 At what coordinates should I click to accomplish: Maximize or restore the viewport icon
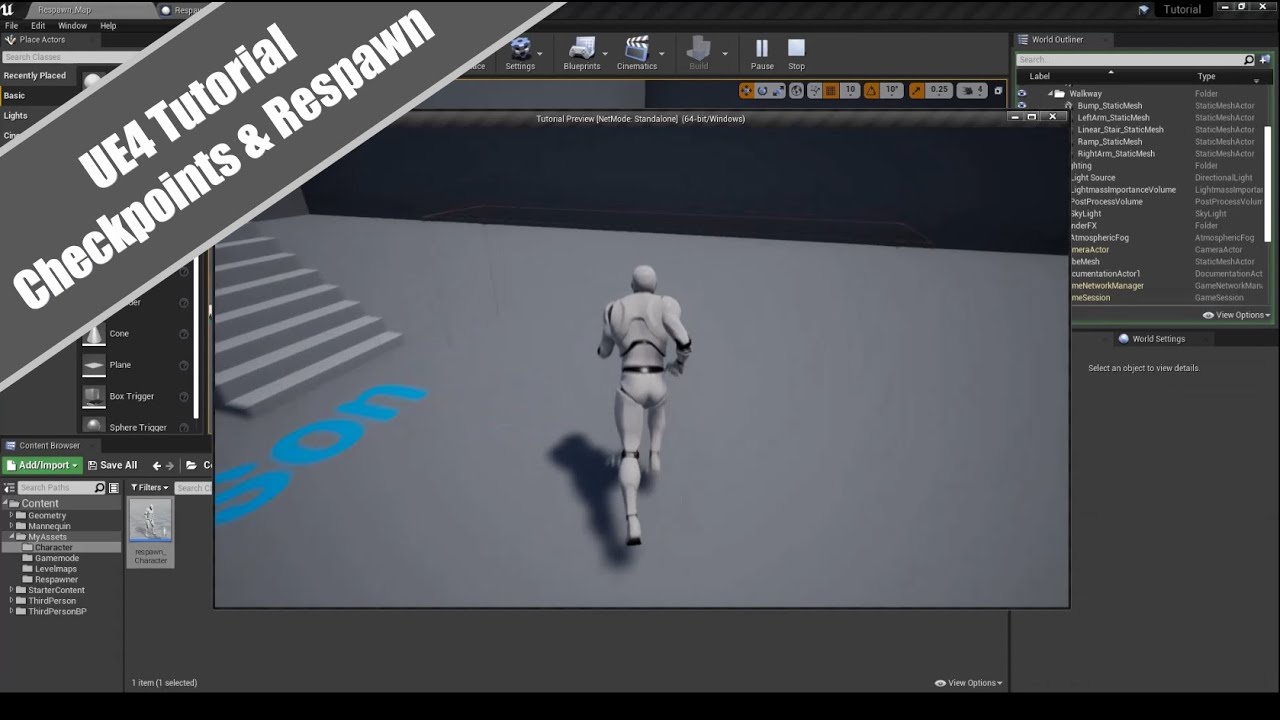[x=998, y=90]
